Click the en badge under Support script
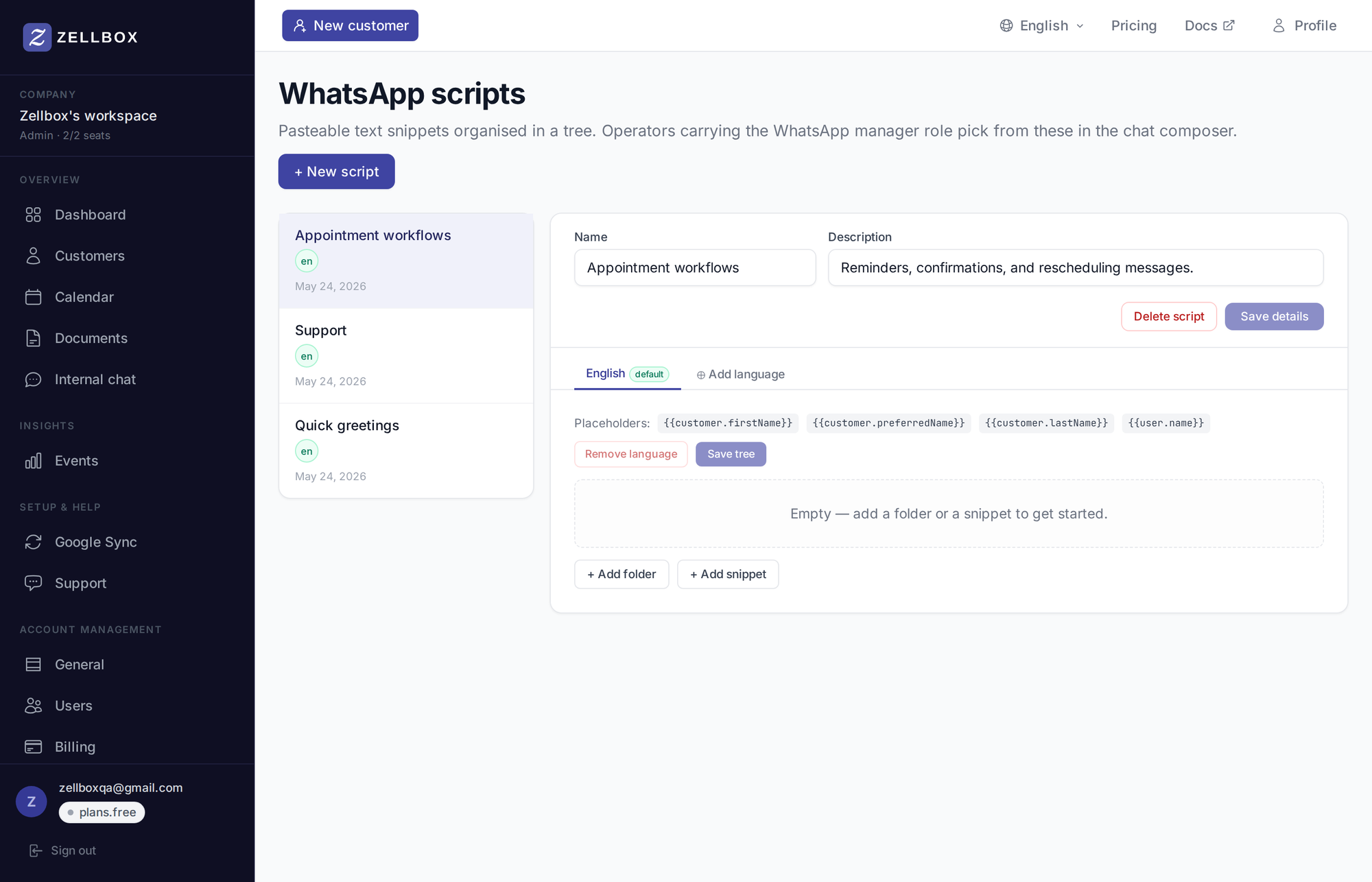Image resolution: width=1372 pixels, height=882 pixels. 307,356
